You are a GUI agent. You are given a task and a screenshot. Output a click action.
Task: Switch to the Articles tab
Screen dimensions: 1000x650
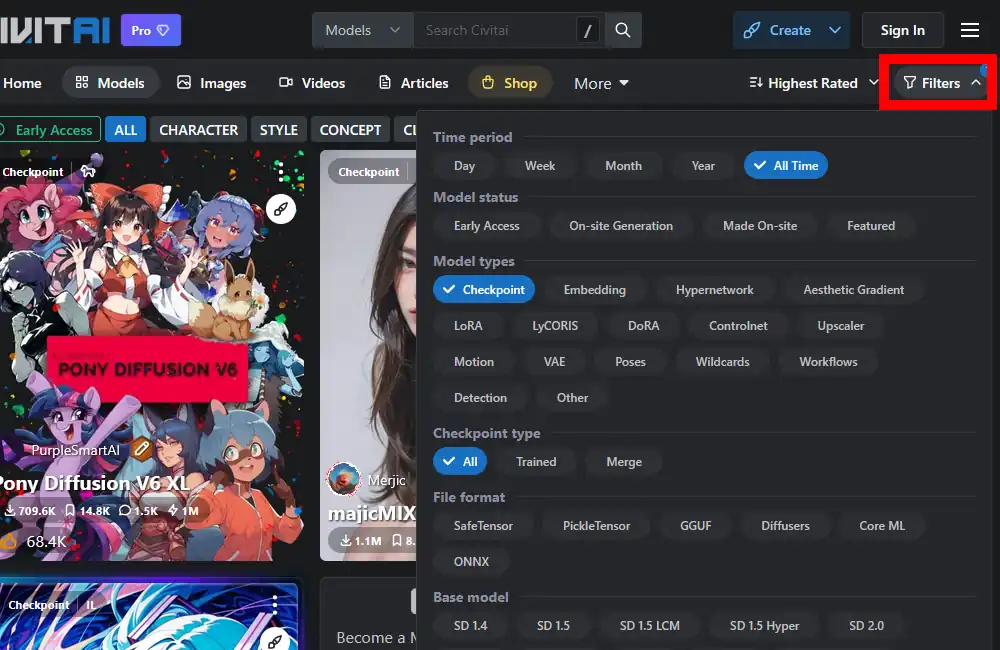pyautogui.click(x=413, y=83)
